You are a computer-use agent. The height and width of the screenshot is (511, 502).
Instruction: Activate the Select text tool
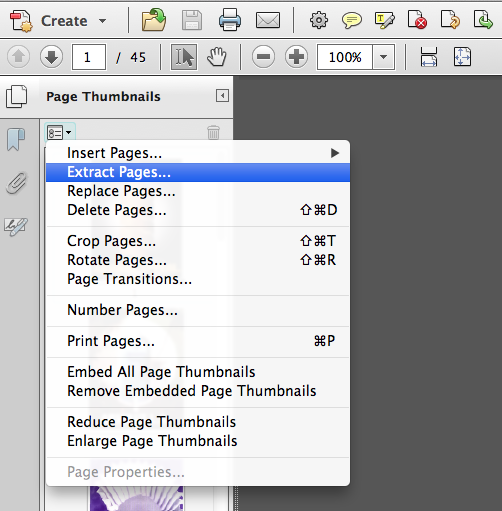point(184,57)
